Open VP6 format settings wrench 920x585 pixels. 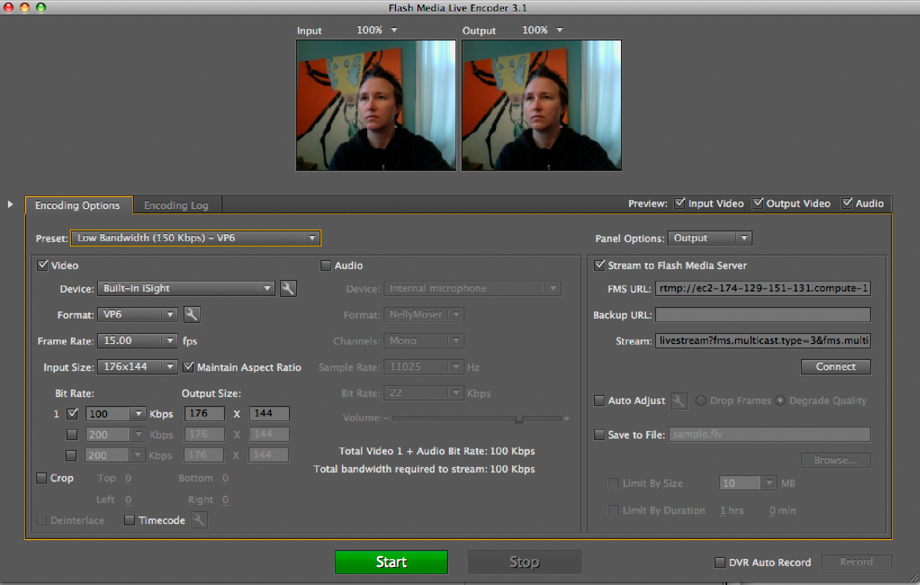(192, 315)
